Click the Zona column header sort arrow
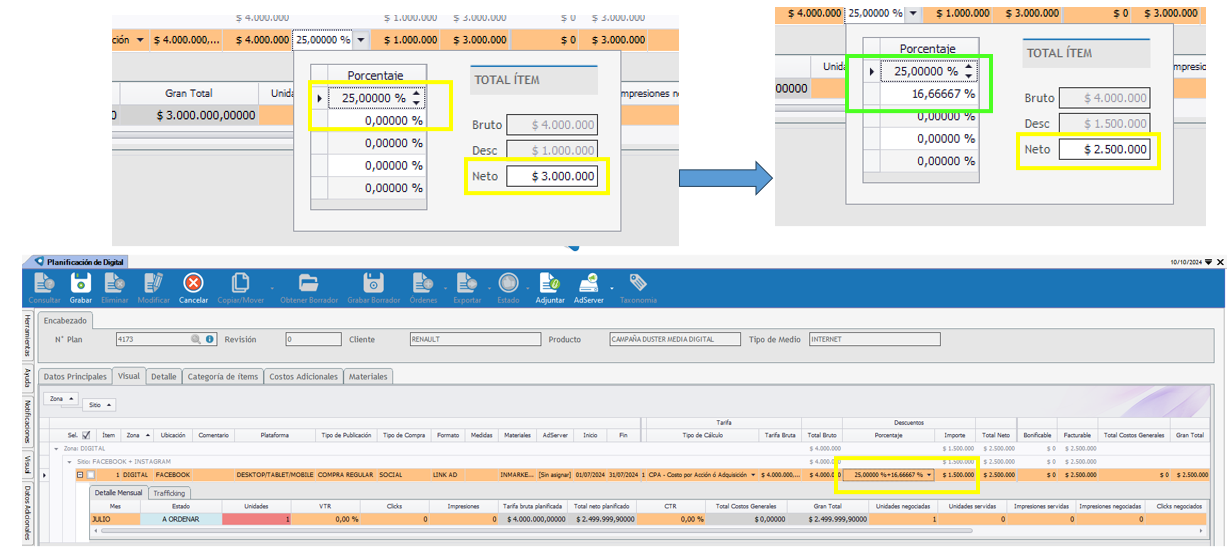1227x549 pixels. pyautogui.click(x=149, y=435)
